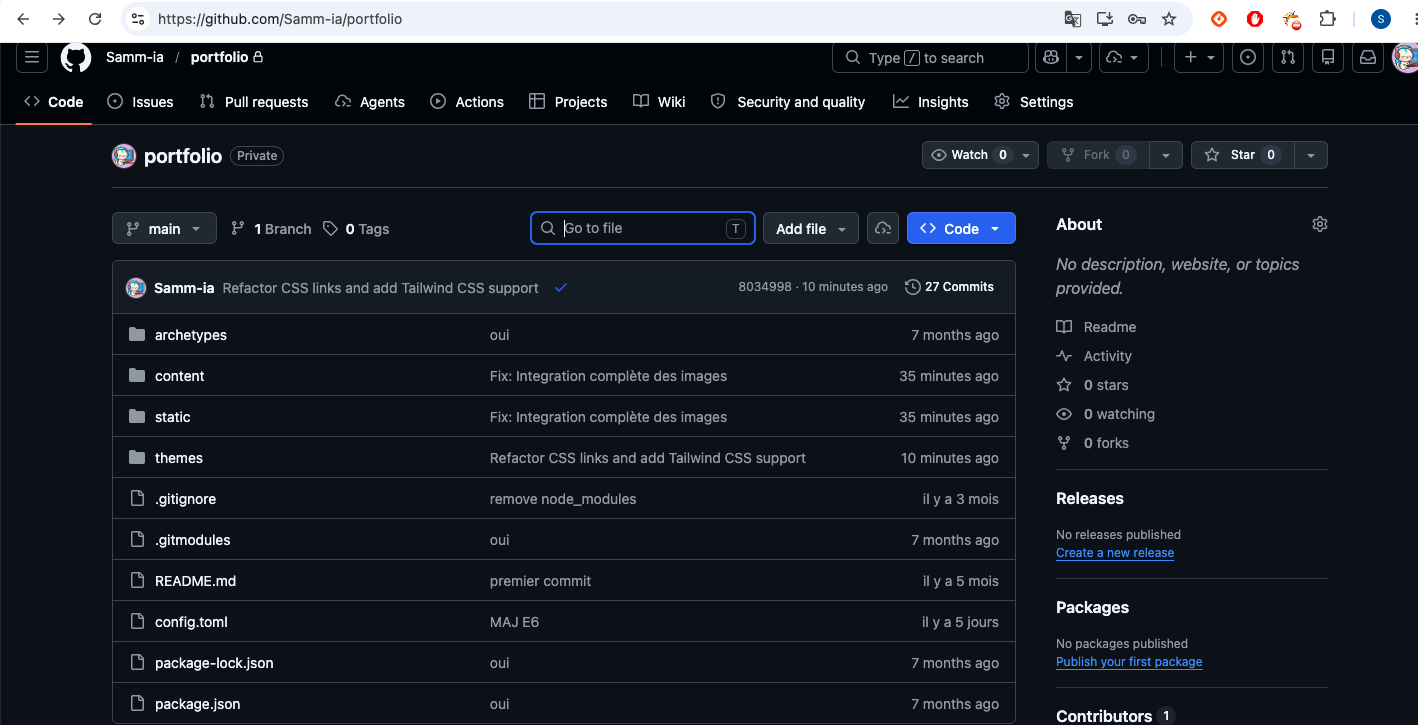Watch the portfolio repository
This screenshot has width=1418, height=725.
tap(981, 155)
